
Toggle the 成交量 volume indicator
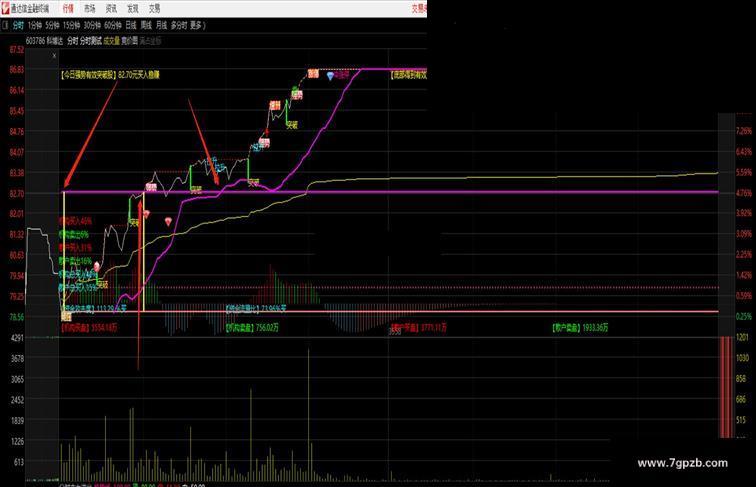(x=111, y=41)
